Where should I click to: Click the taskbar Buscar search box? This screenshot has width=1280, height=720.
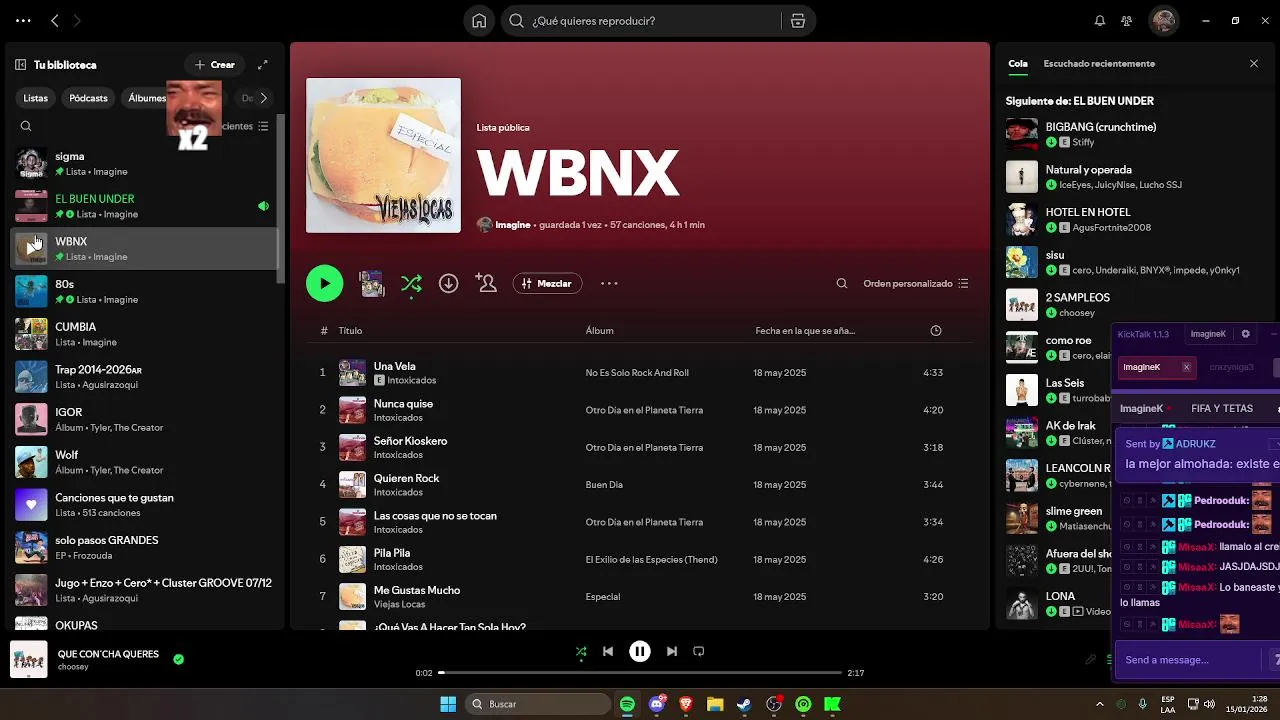[539, 704]
